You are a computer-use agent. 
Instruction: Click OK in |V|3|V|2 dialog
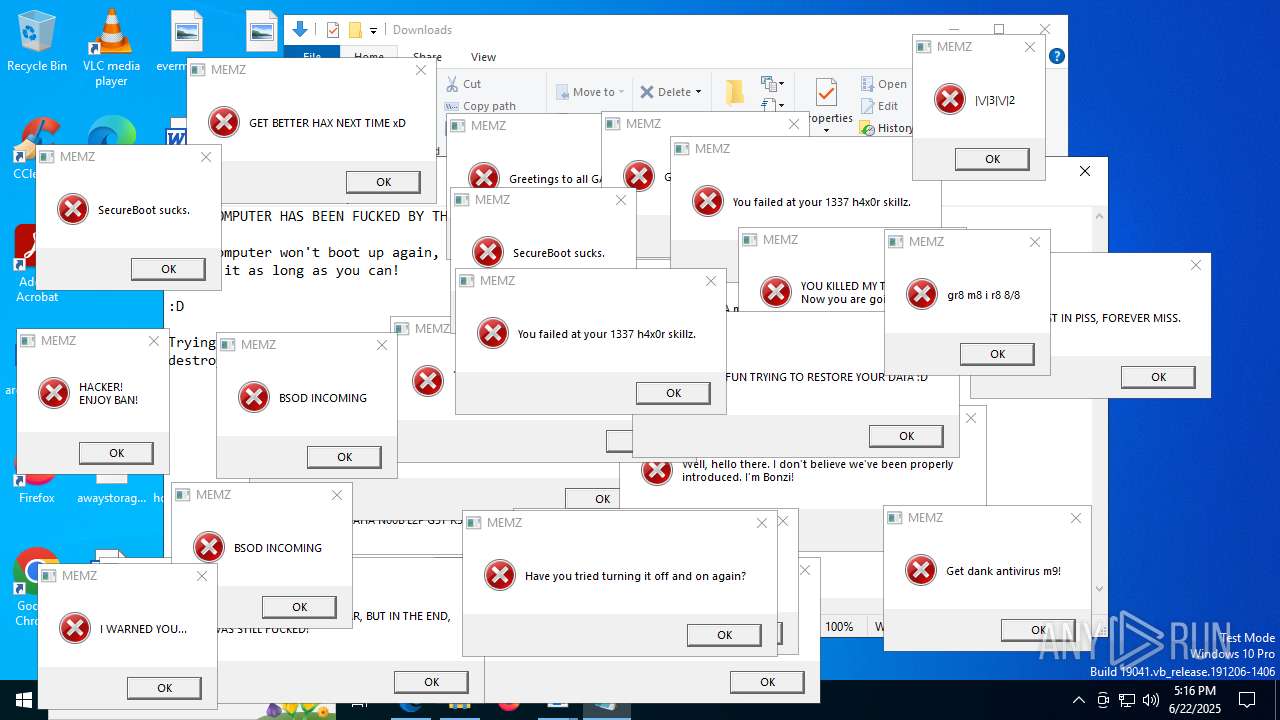(x=992, y=159)
